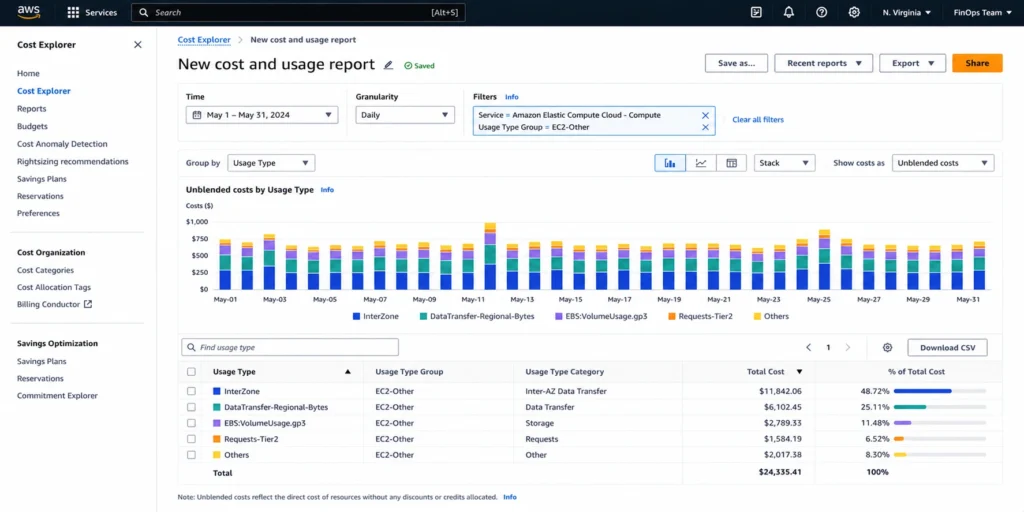
Task: Click the Info link beside chart title
Action: click(327, 190)
